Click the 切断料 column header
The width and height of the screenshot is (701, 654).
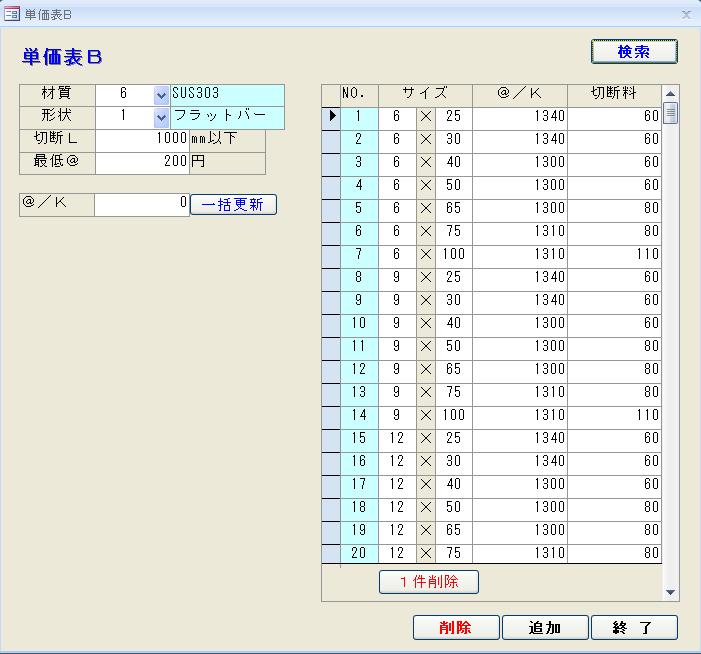point(614,94)
